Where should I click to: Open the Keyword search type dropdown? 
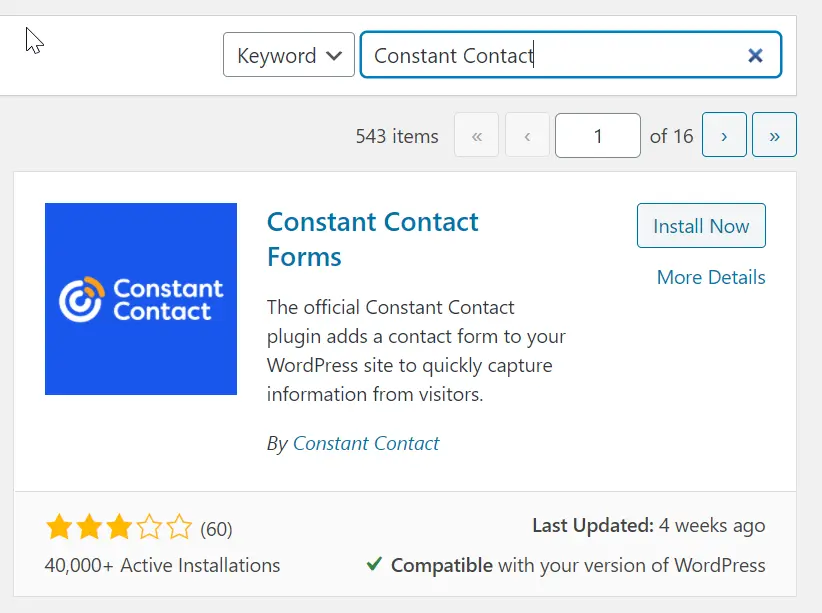288,55
